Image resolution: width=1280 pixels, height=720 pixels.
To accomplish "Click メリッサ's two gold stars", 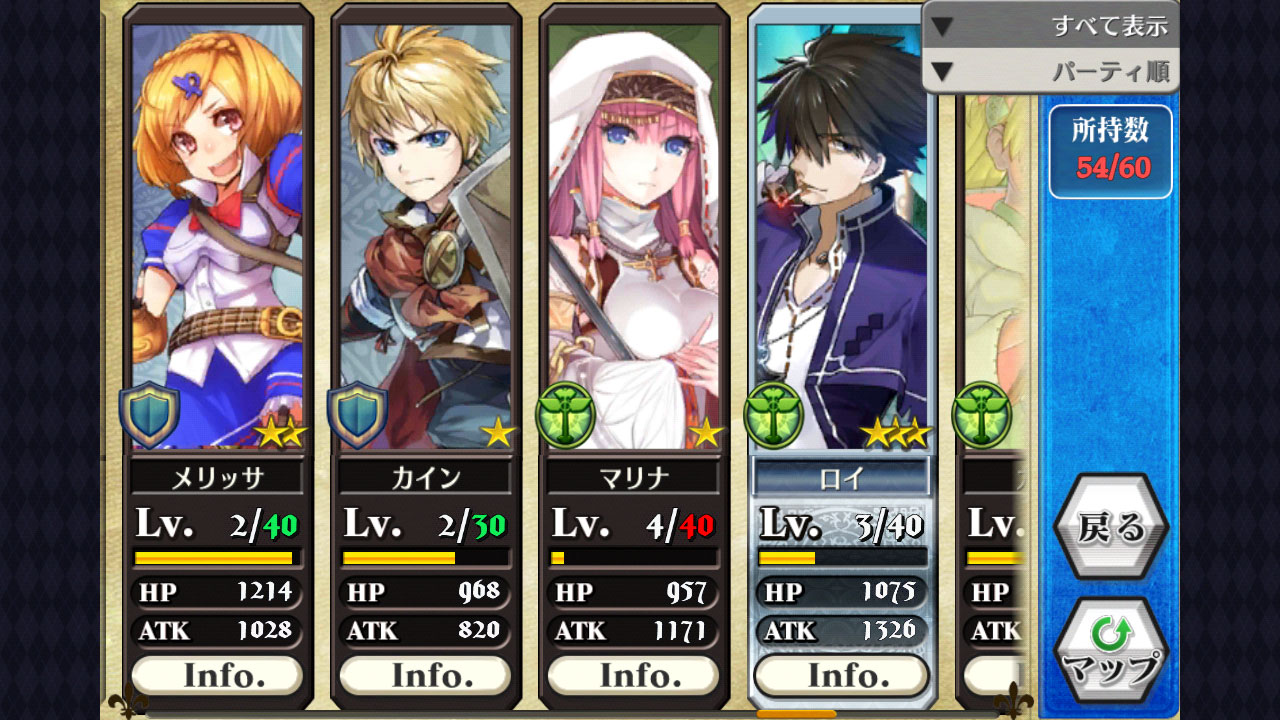I will [280, 433].
